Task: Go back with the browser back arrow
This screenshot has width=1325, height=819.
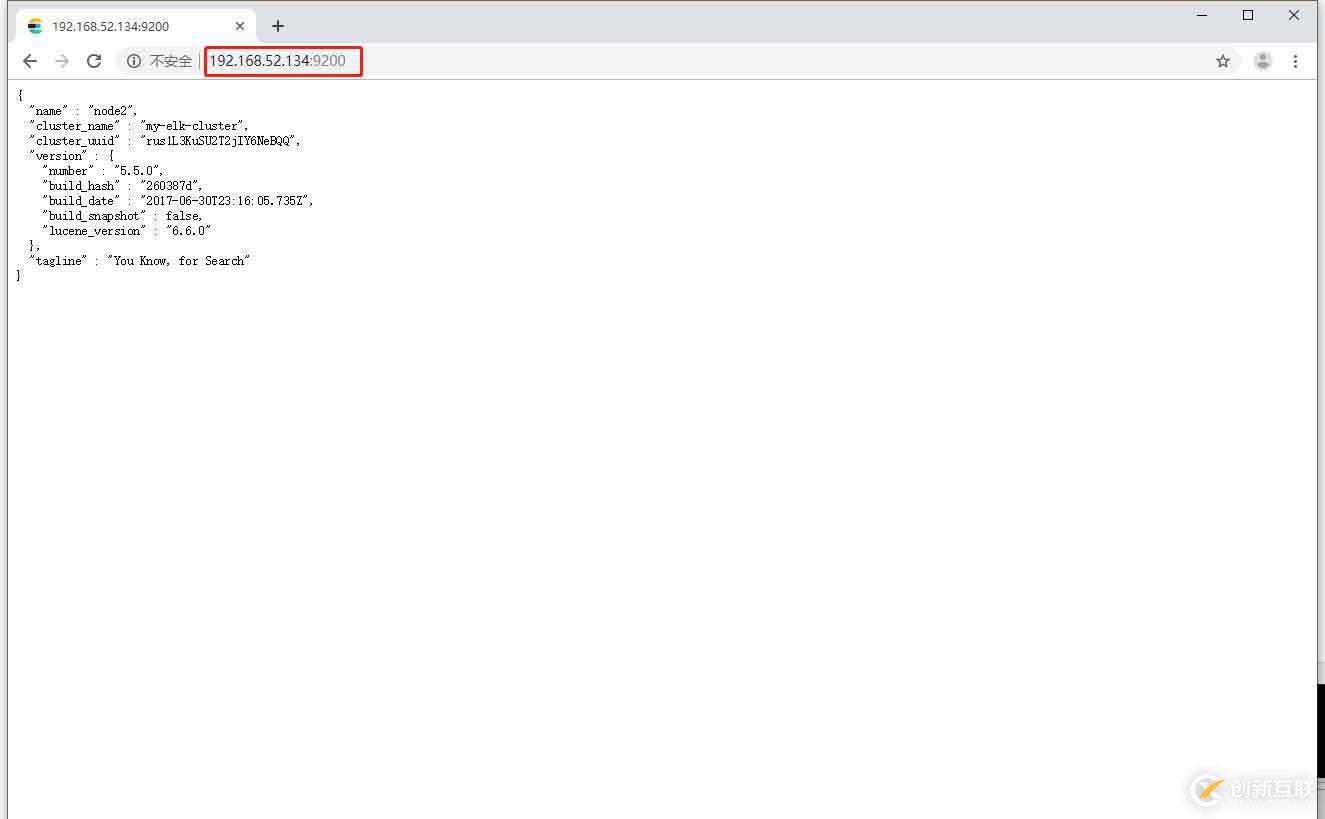Action: click(x=30, y=61)
